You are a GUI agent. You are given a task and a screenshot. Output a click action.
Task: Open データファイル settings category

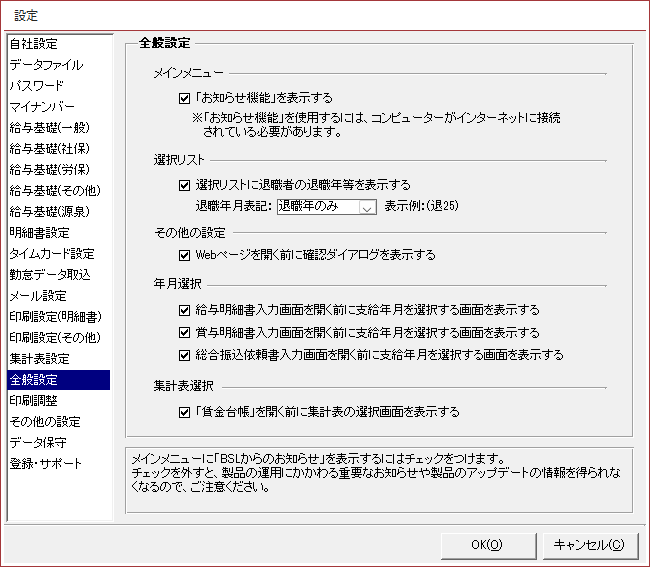tap(46, 65)
